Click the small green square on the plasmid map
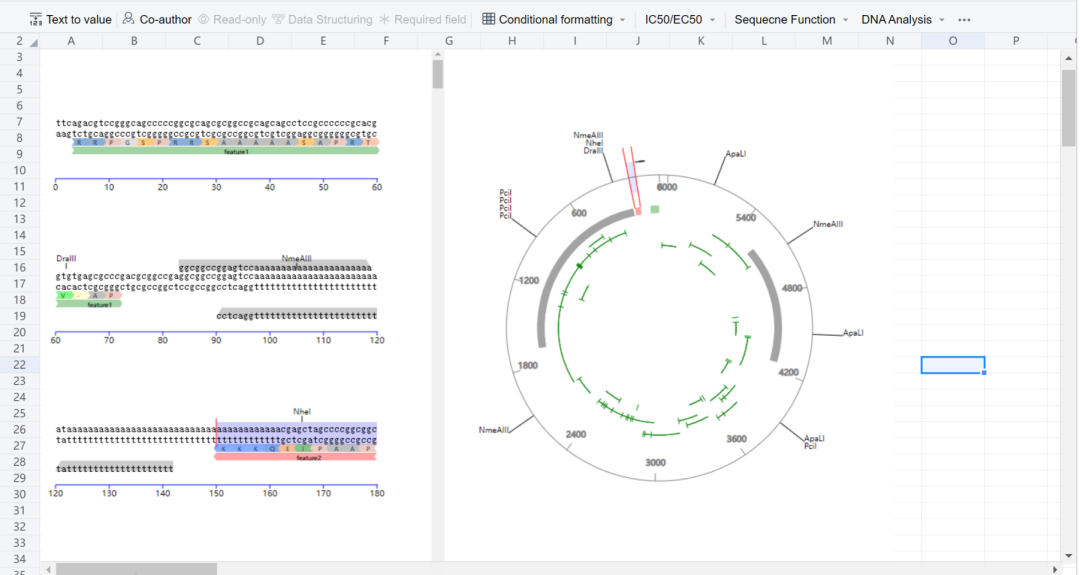The width and height of the screenshot is (1080, 575). [x=655, y=209]
